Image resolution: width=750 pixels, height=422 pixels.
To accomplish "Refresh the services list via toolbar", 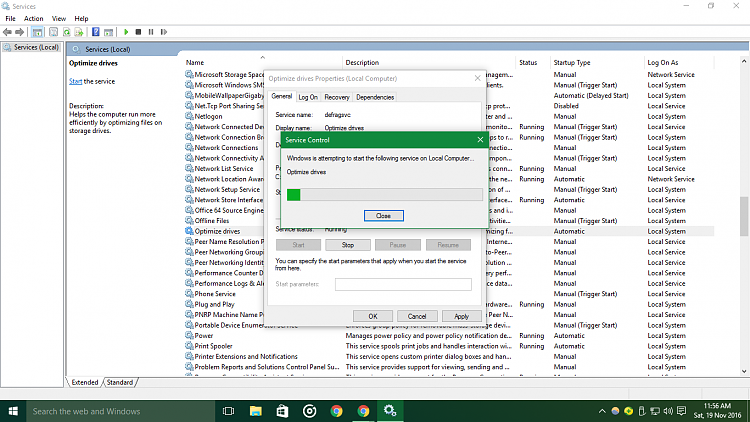I will tap(66, 32).
